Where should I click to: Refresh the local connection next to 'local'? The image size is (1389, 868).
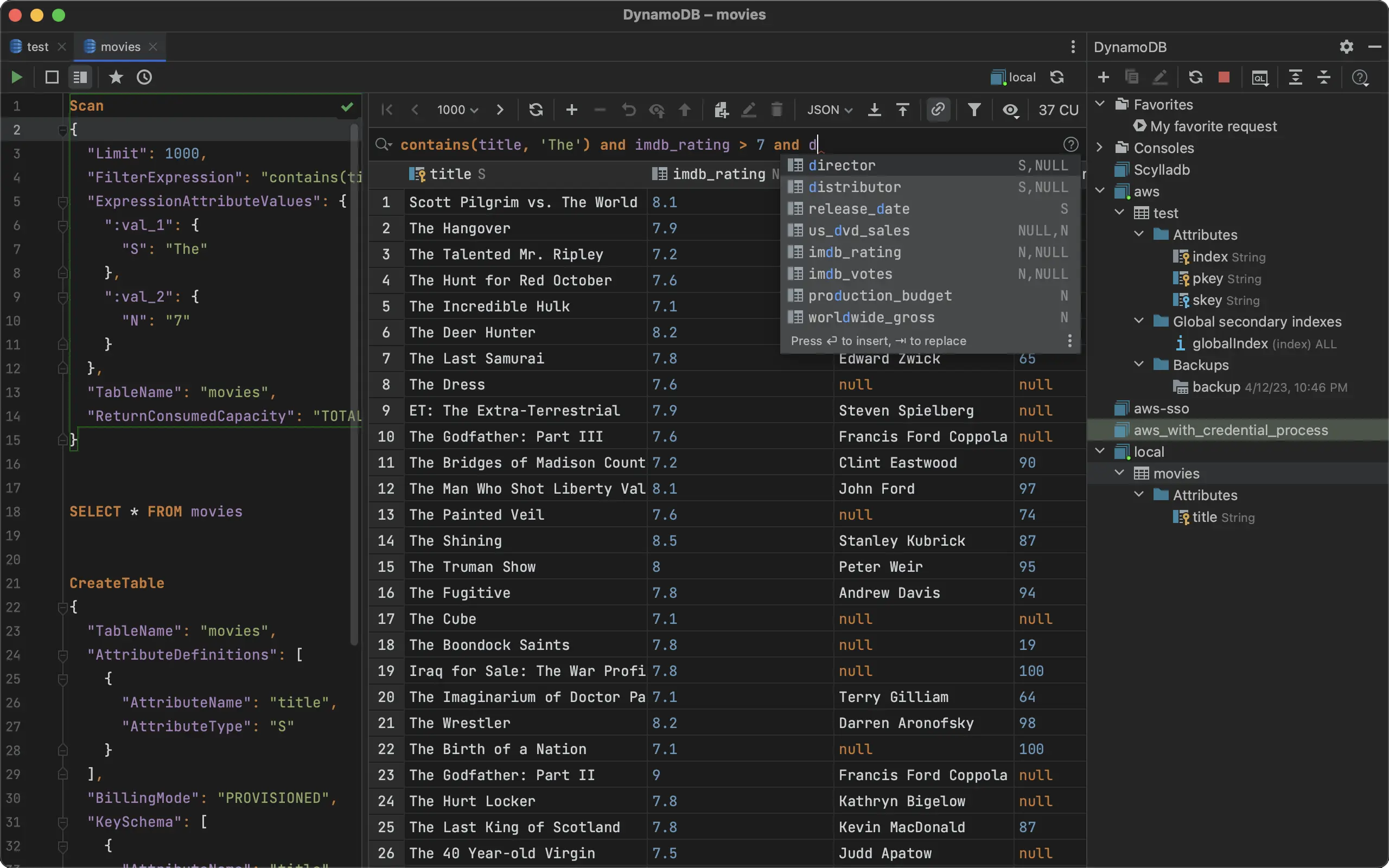click(x=1057, y=77)
